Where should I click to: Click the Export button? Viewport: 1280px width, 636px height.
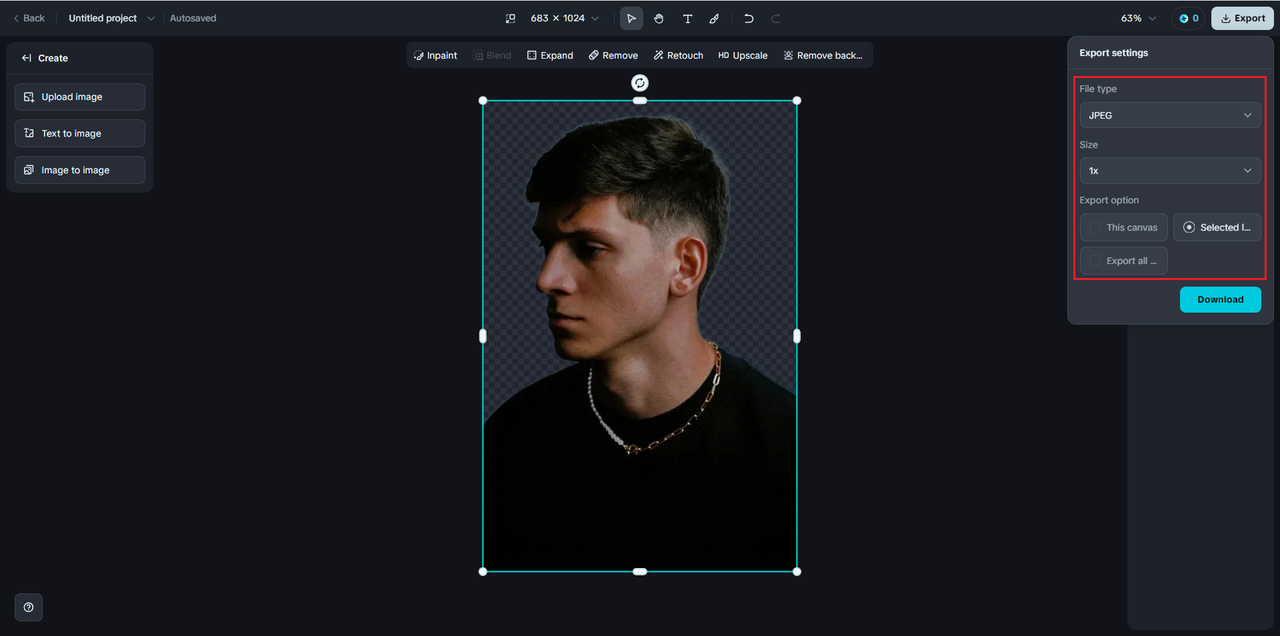click(x=1241, y=18)
